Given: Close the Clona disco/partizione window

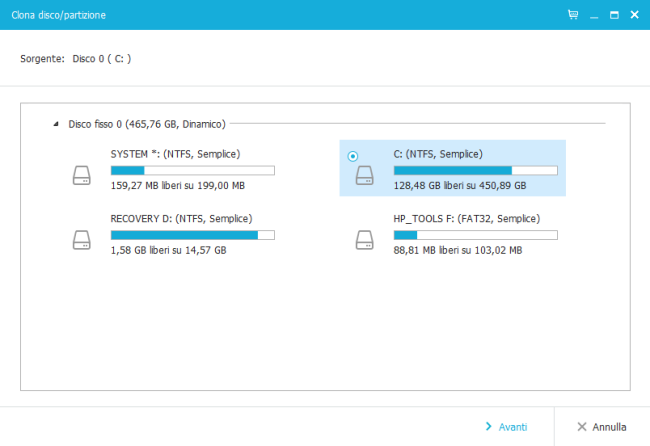Looking at the screenshot, I should (635, 15).
